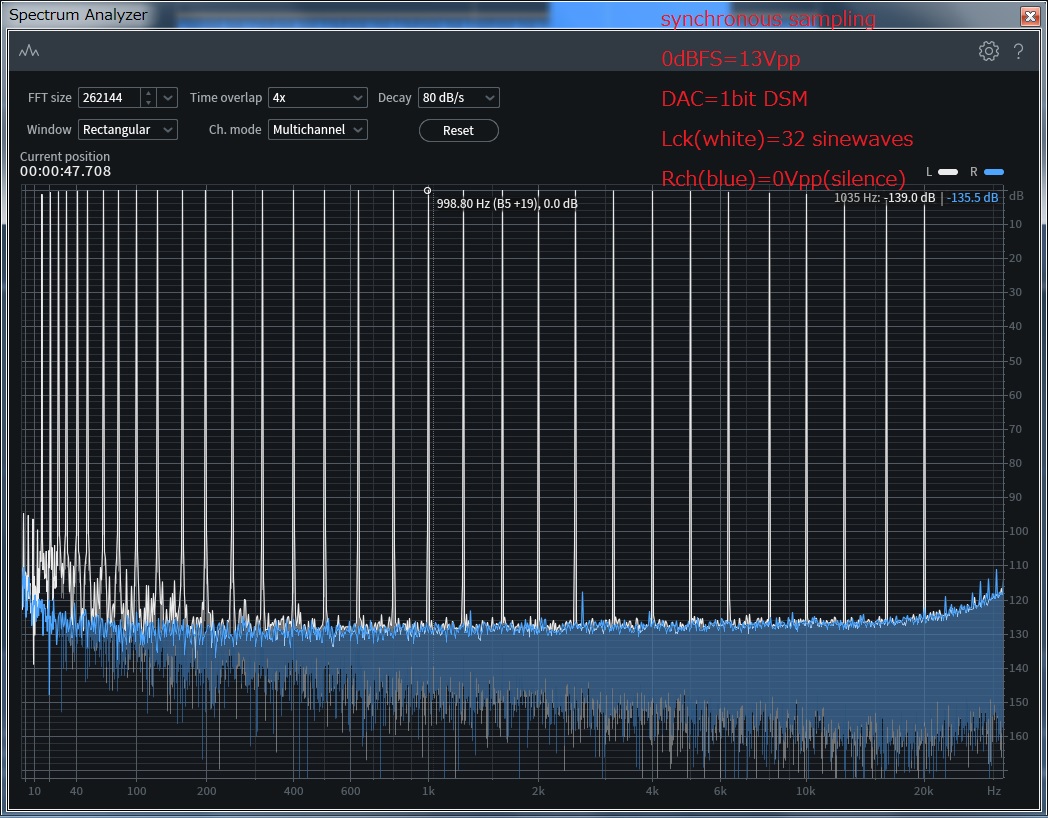Click the -139.0 dB left channel readout
The width and height of the screenshot is (1048, 818).
pyautogui.click(x=910, y=198)
